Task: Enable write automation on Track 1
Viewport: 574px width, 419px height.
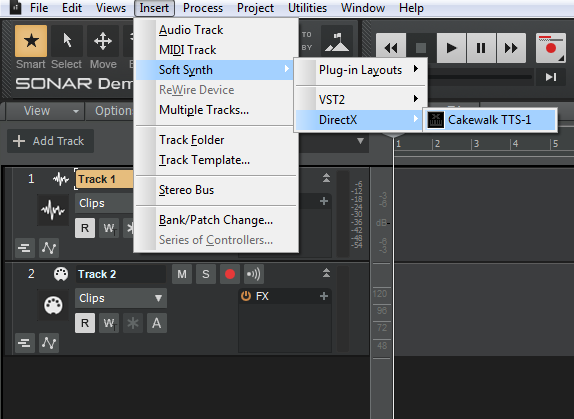Action: 109,228
